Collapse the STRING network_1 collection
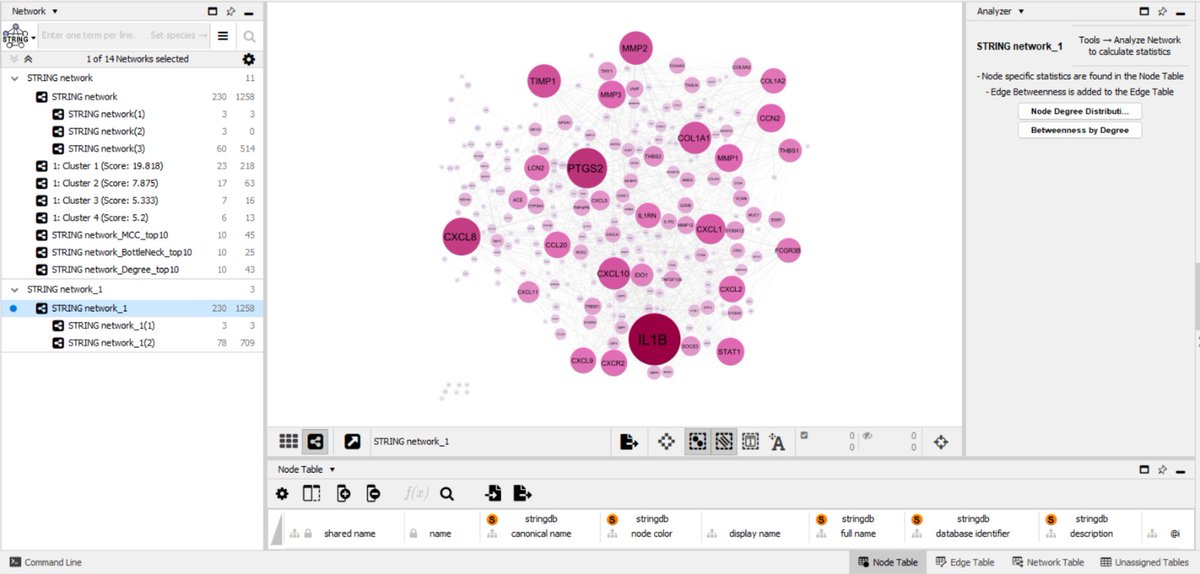The height and width of the screenshot is (574, 1200). (14, 290)
